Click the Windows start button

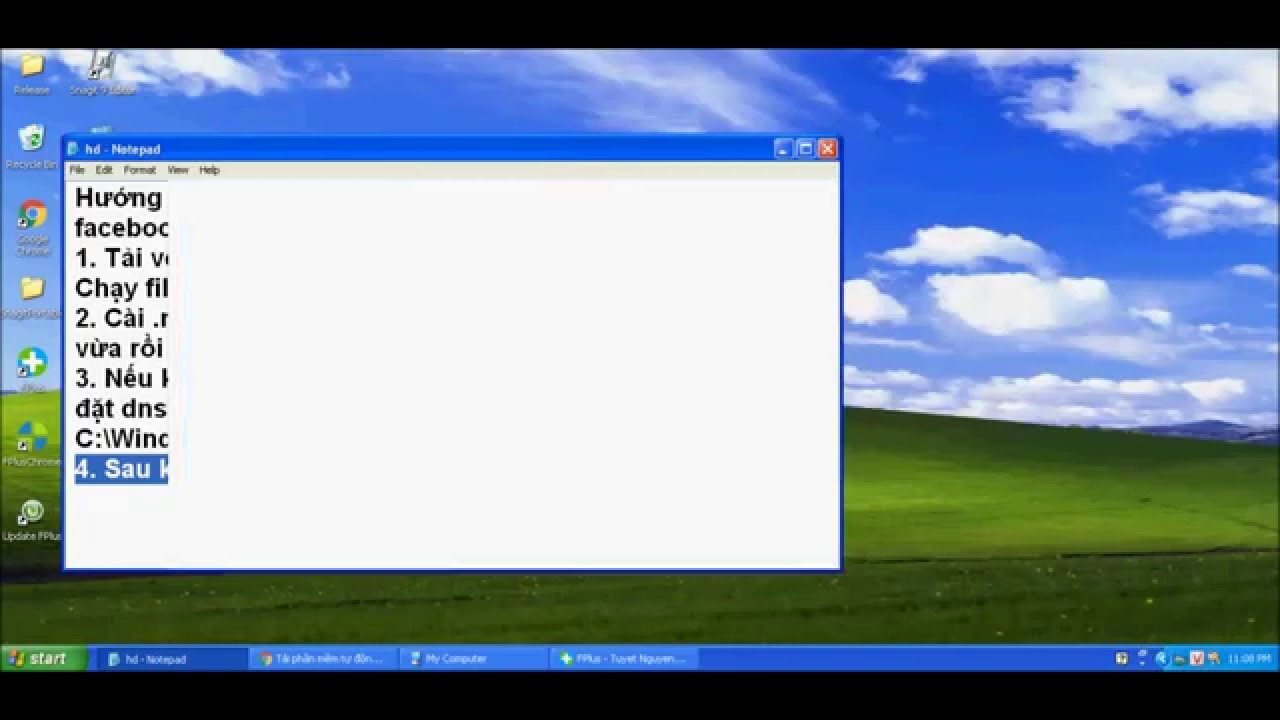click(43, 658)
